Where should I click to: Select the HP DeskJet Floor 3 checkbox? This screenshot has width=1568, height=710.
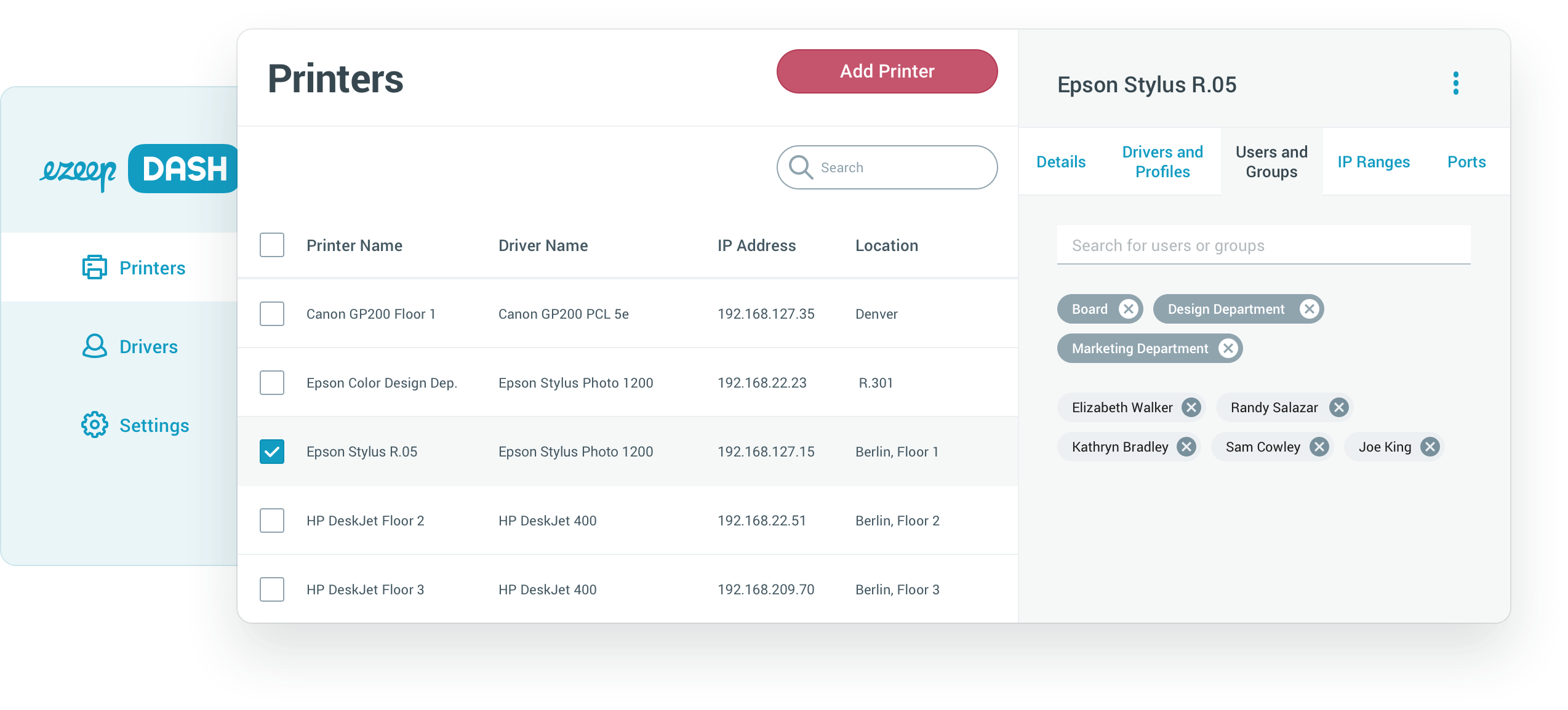[271, 589]
